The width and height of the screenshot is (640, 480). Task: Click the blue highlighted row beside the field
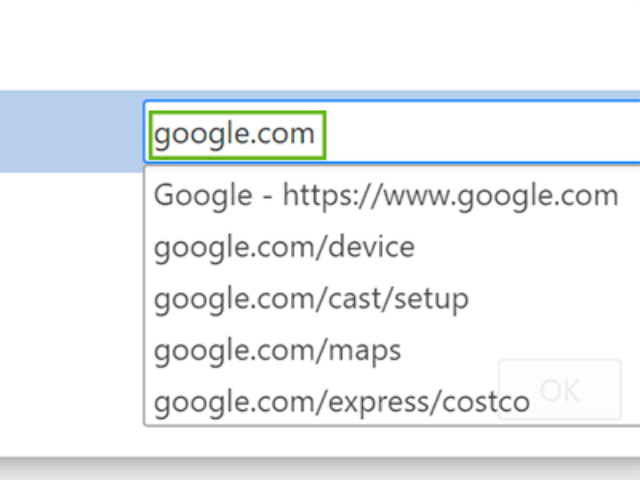70,132
